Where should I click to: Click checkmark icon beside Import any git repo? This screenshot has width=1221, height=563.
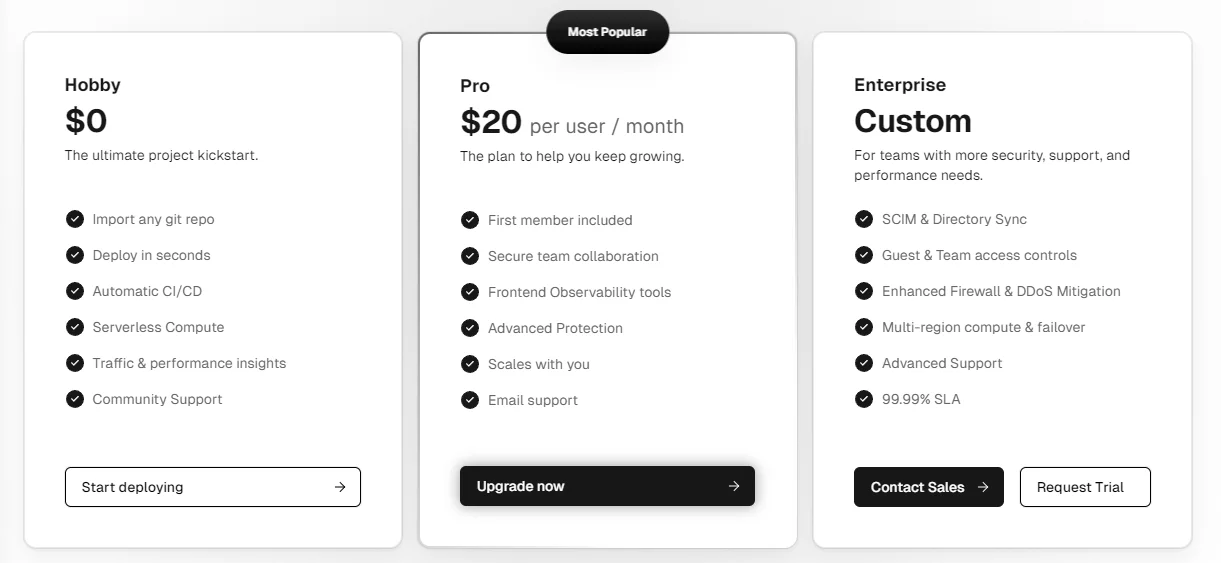coord(75,219)
